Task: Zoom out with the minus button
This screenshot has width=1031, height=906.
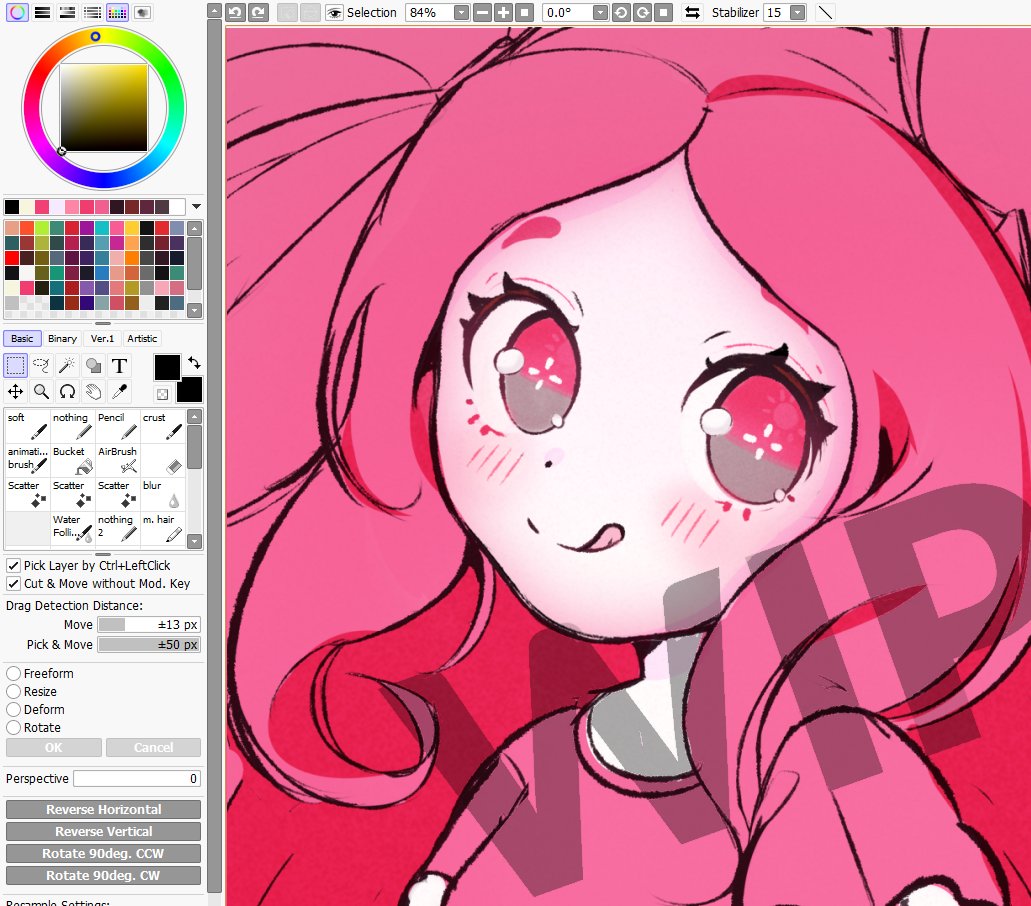Action: click(x=483, y=12)
